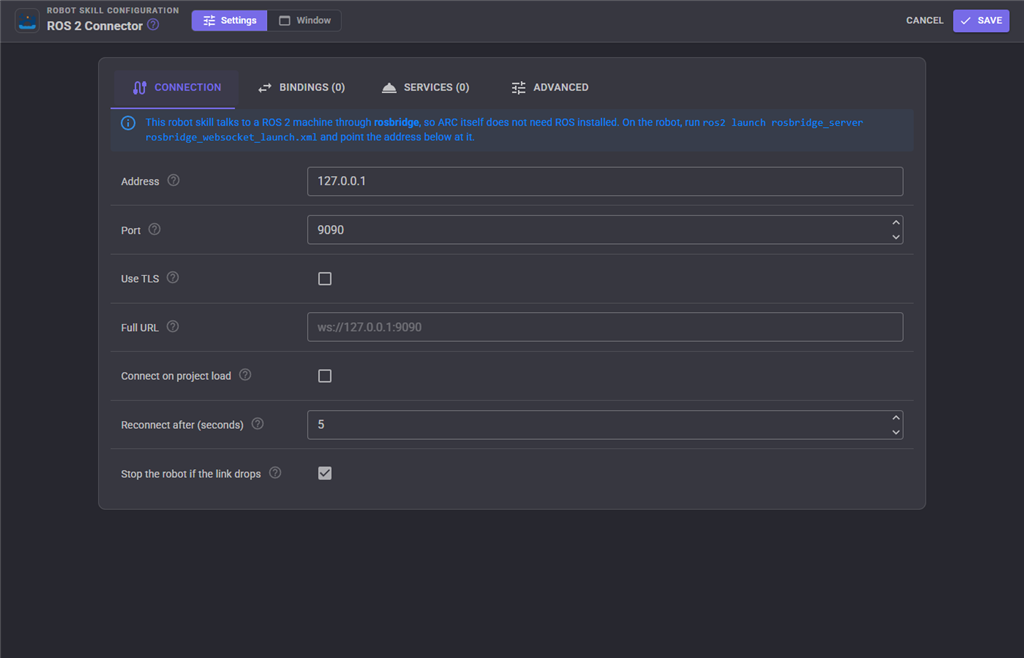Enable the Use TLS checkbox
The height and width of the screenshot is (658, 1024).
[x=325, y=279]
